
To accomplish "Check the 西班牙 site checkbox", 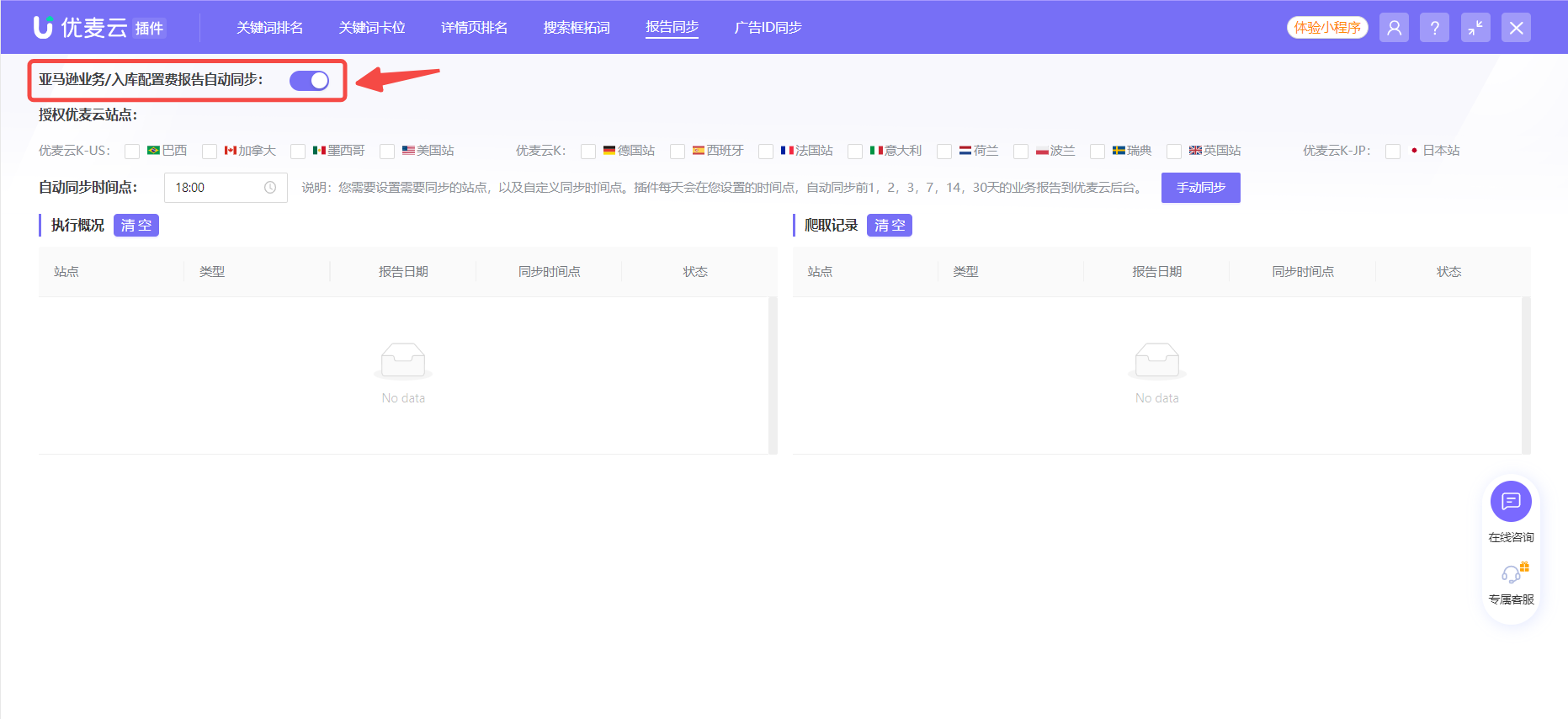I will point(678,152).
